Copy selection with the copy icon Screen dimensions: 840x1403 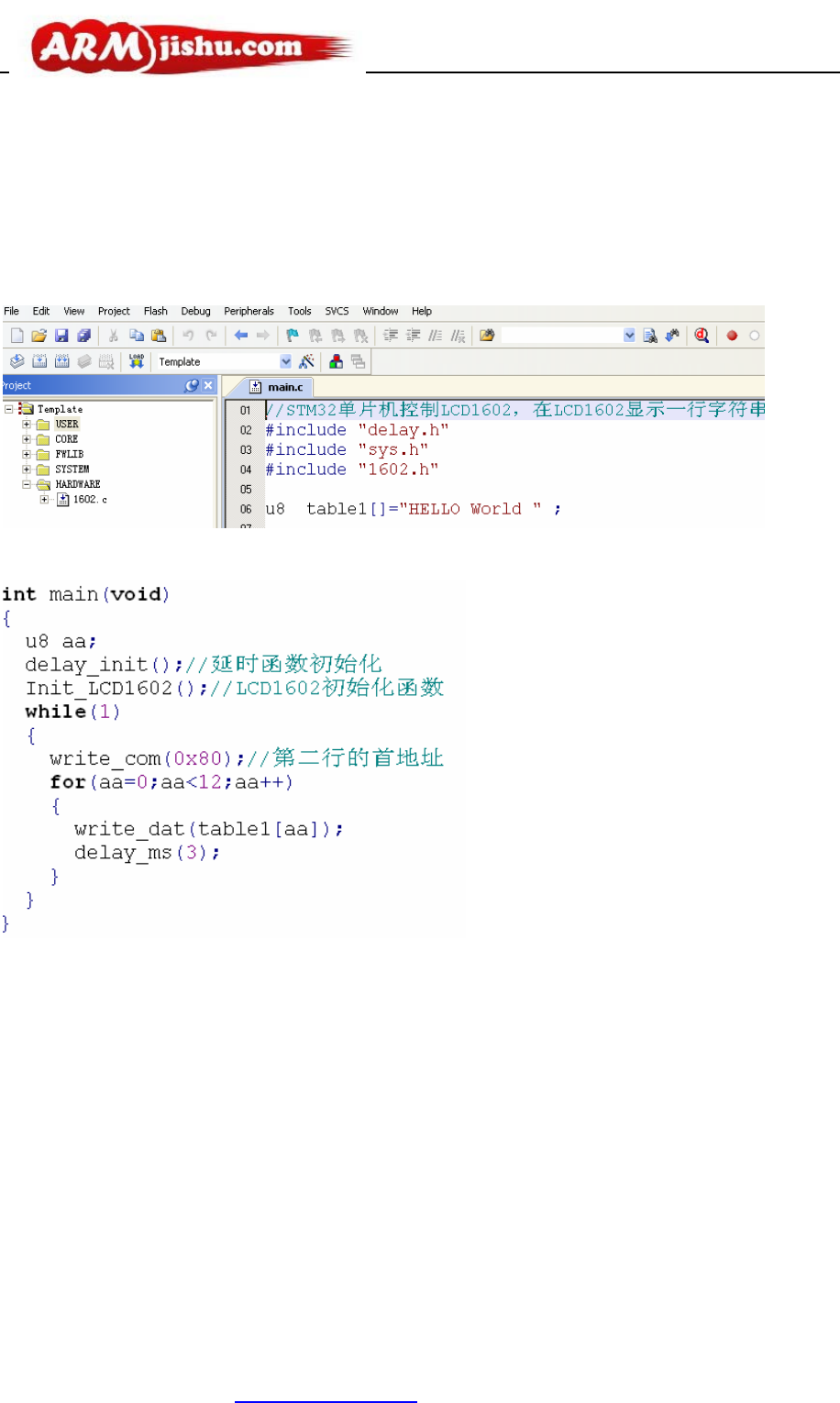pos(137,336)
